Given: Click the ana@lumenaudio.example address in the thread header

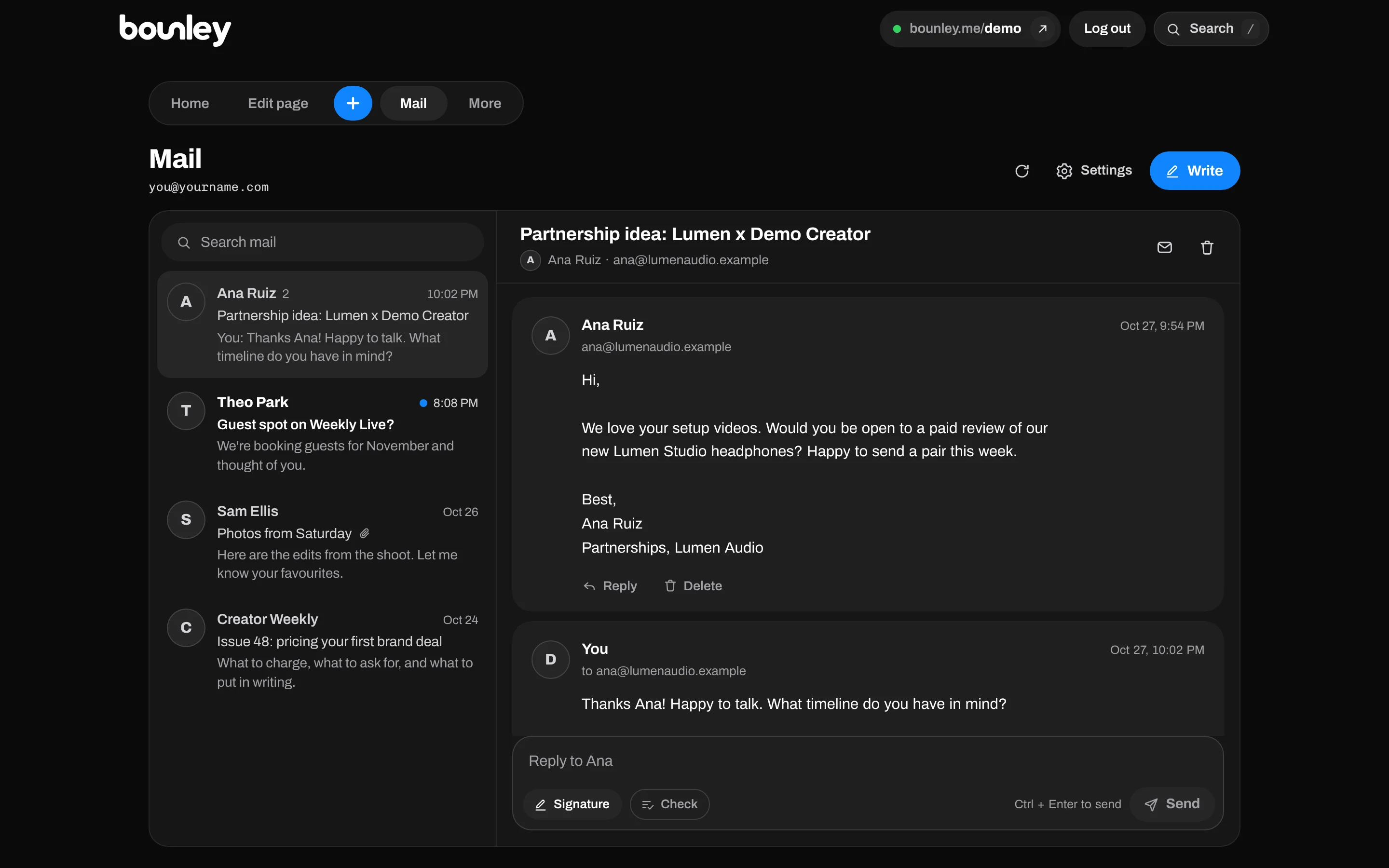Looking at the screenshot, I should tap(691, 260).
